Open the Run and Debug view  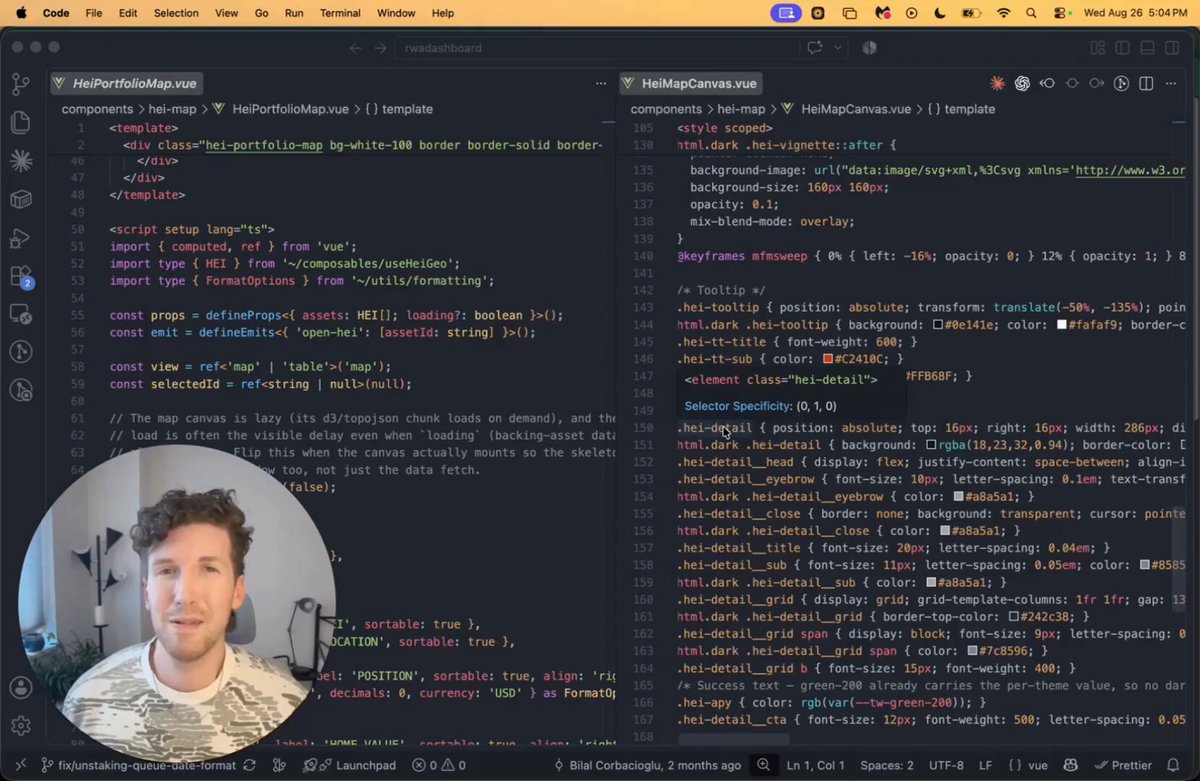[x=20, y=238]
